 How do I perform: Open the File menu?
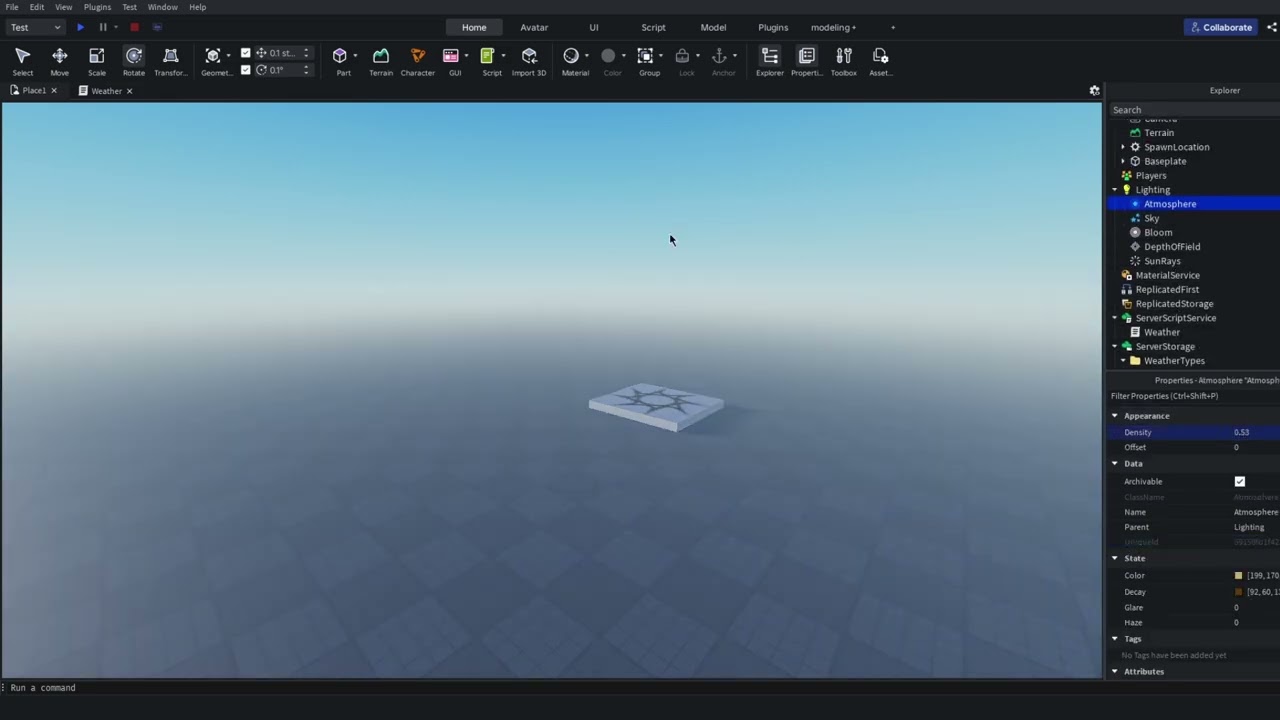[x=12, y=7]
